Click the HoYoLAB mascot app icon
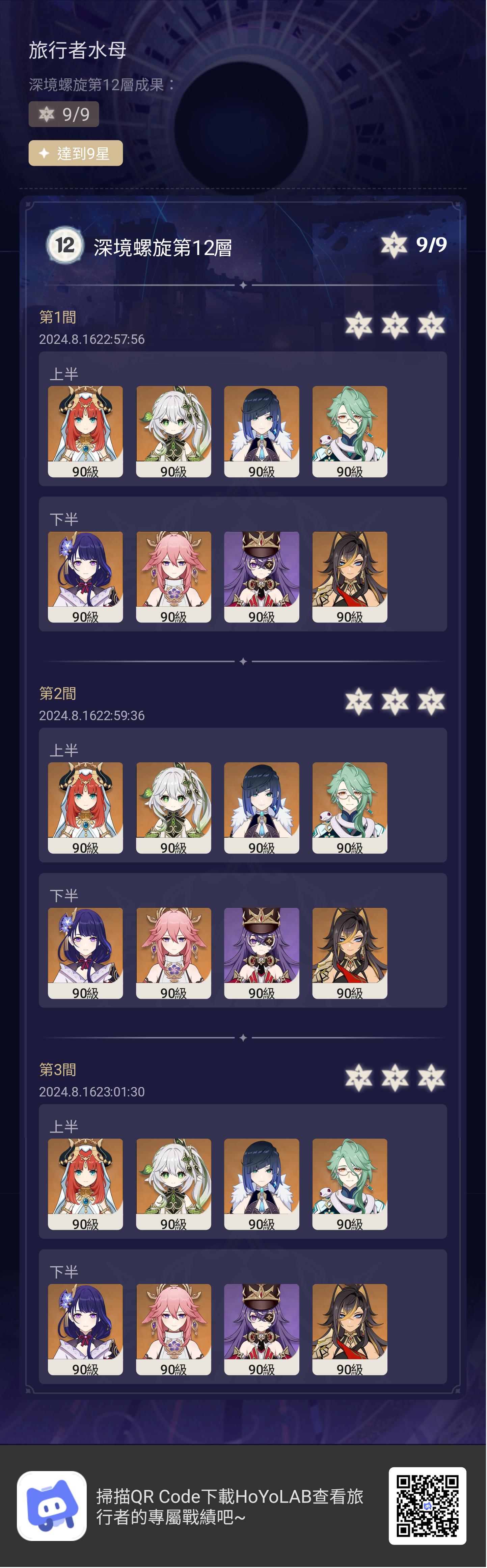 point(52,1505)
